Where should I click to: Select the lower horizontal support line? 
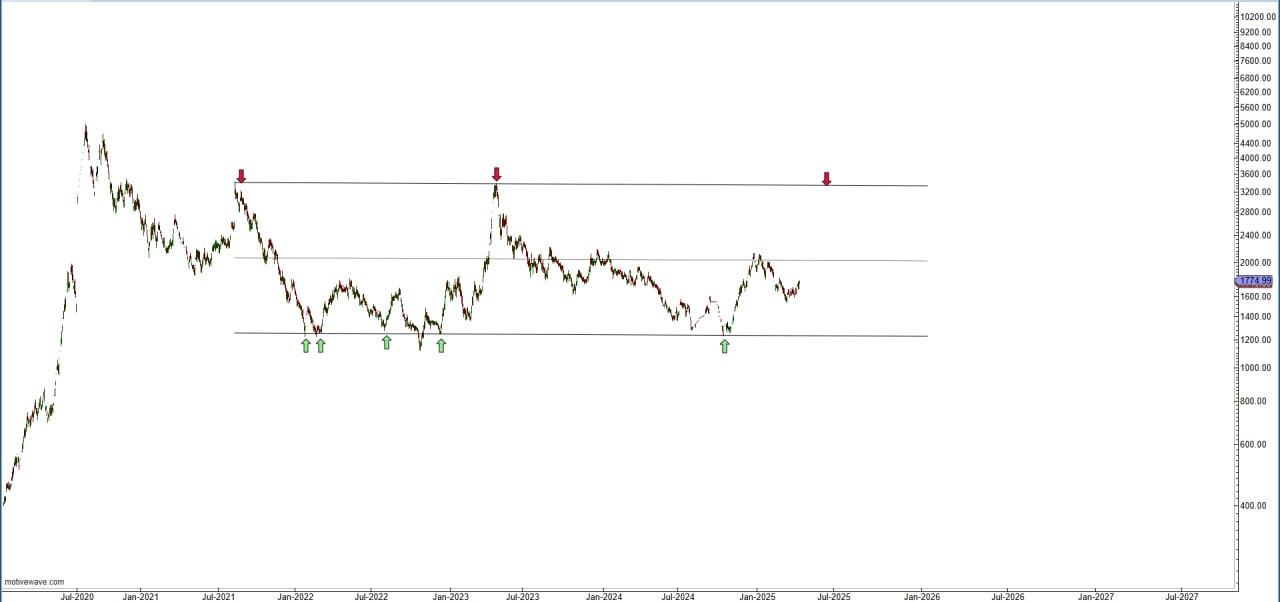click(x=600, y=335)
